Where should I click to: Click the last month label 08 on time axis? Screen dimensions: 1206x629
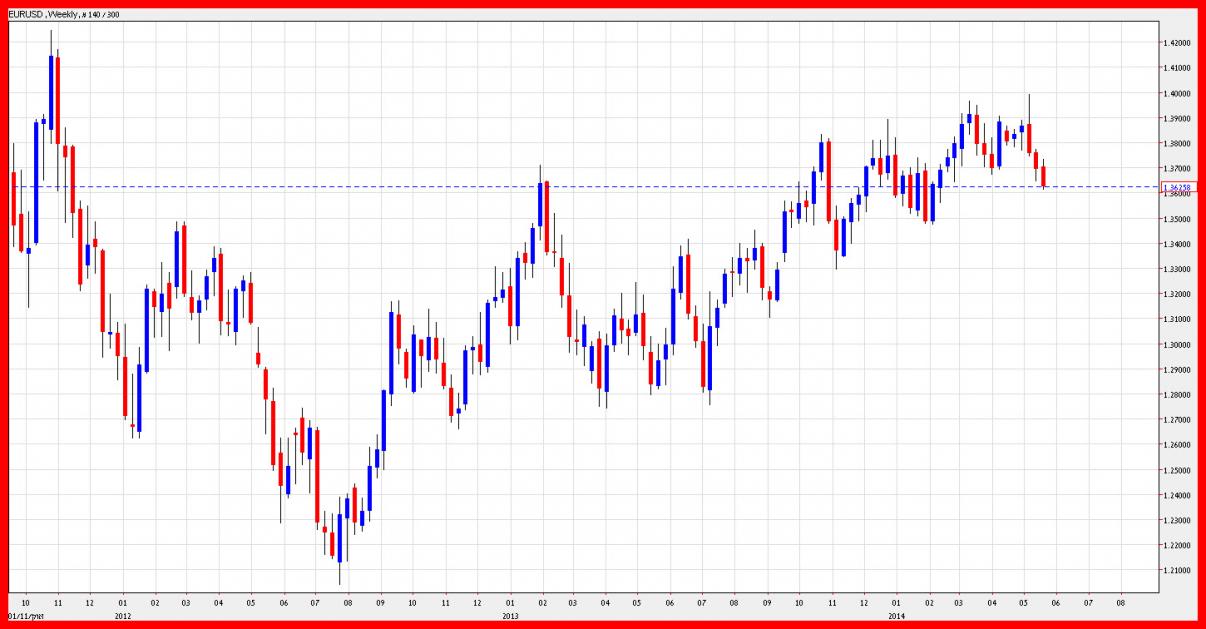1121,604
